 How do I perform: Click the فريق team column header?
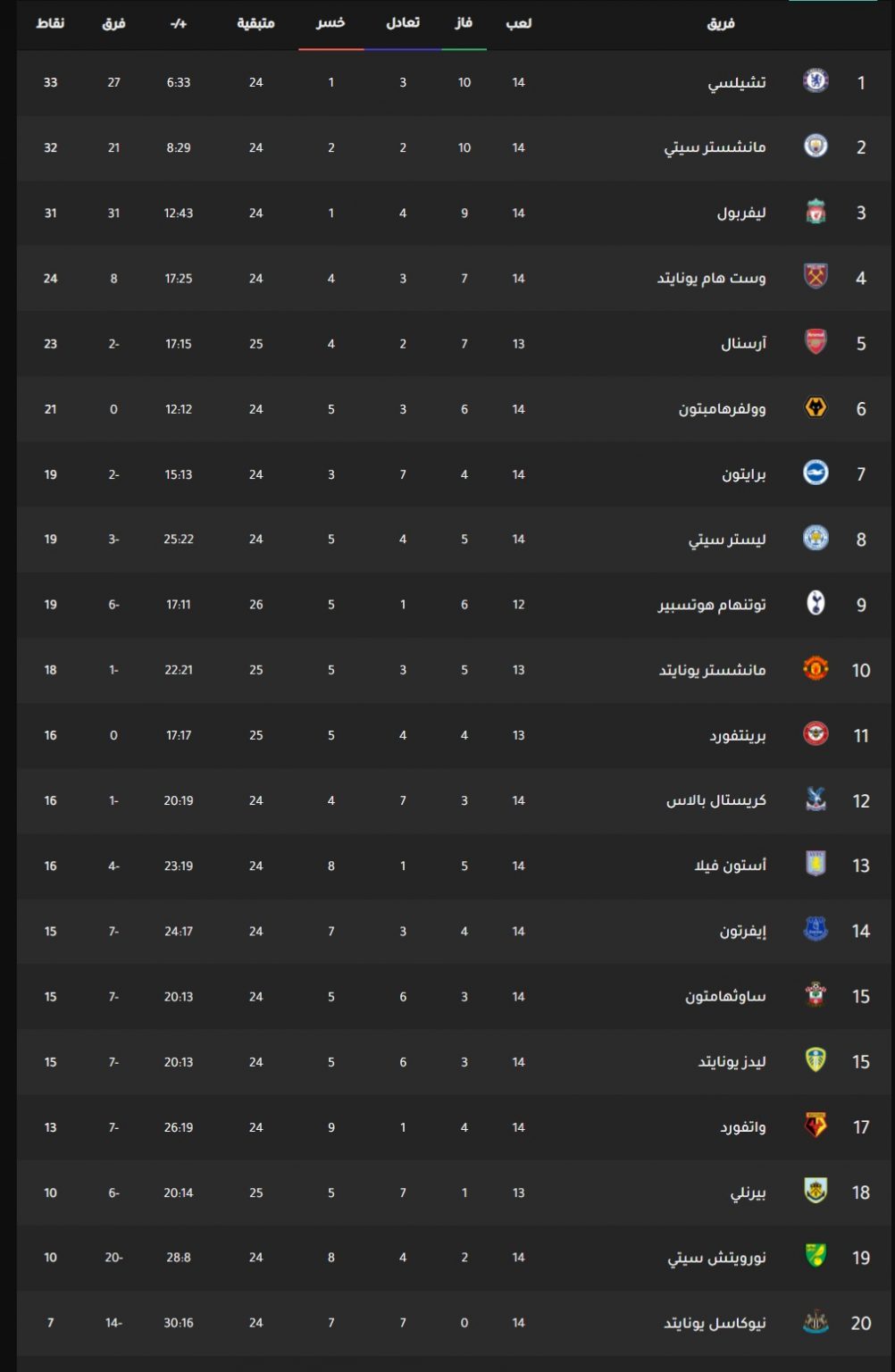click(721, 23)
